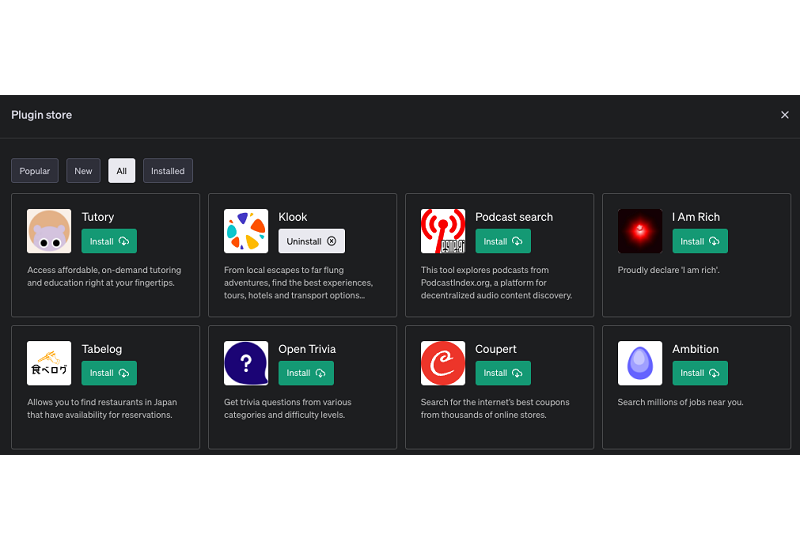Click 'Search millions of jobs near you' text
The width and height of the screenshot is (800, 545).
[680, 402]
